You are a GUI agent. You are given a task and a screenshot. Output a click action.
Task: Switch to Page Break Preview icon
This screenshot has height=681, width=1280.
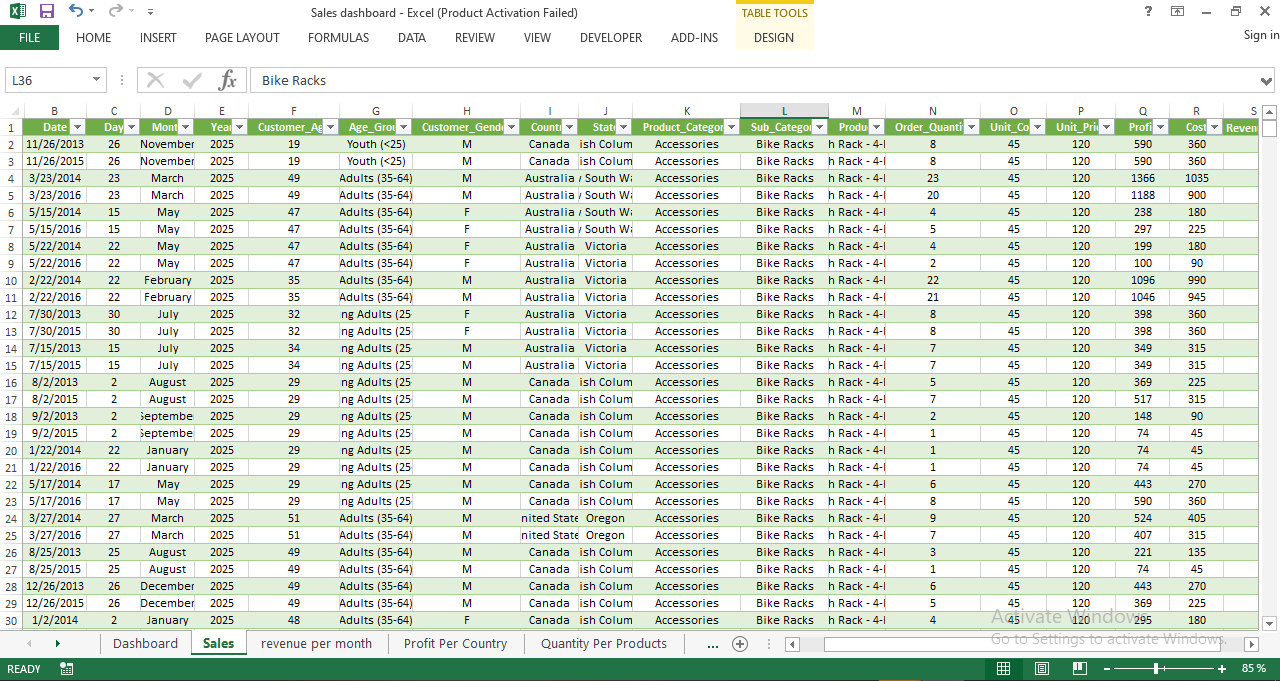click(x=1079, y=668)
